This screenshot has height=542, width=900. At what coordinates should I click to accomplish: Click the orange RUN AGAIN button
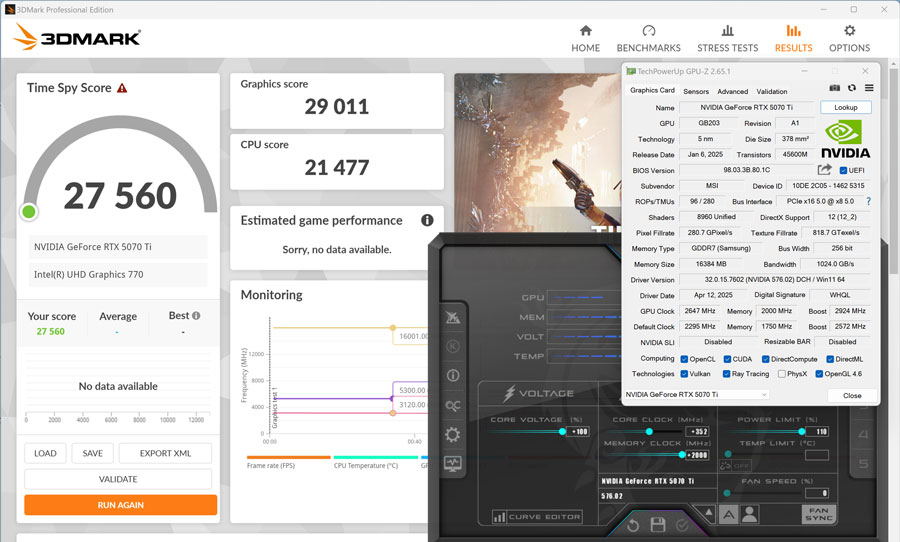(121, 505)
